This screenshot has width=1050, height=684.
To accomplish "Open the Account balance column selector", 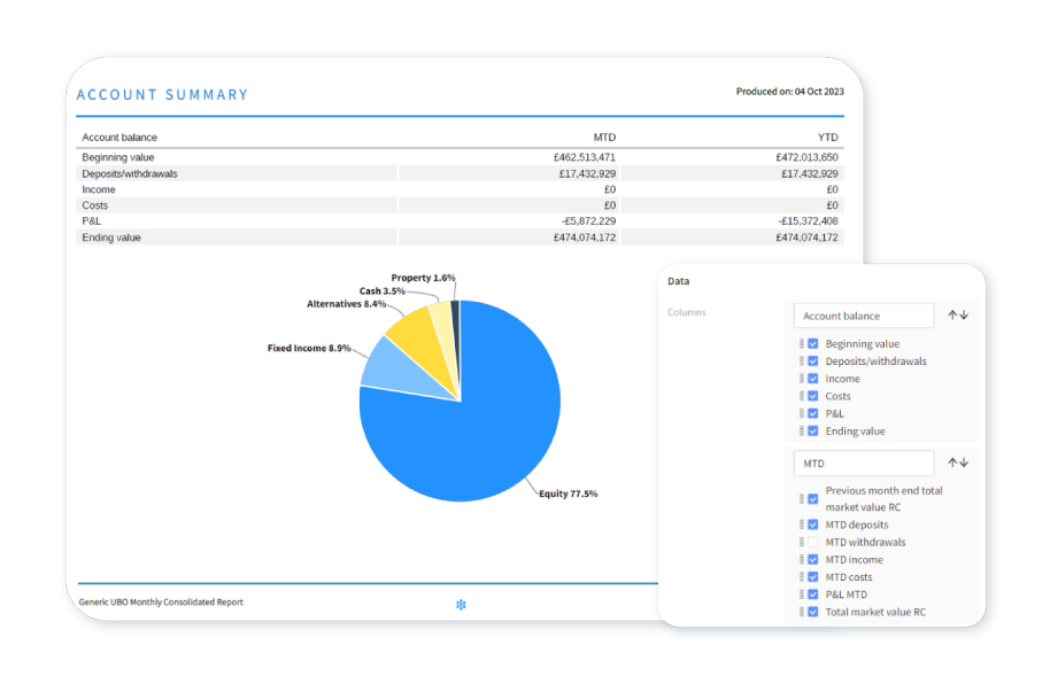I will (x=863, y=315).
